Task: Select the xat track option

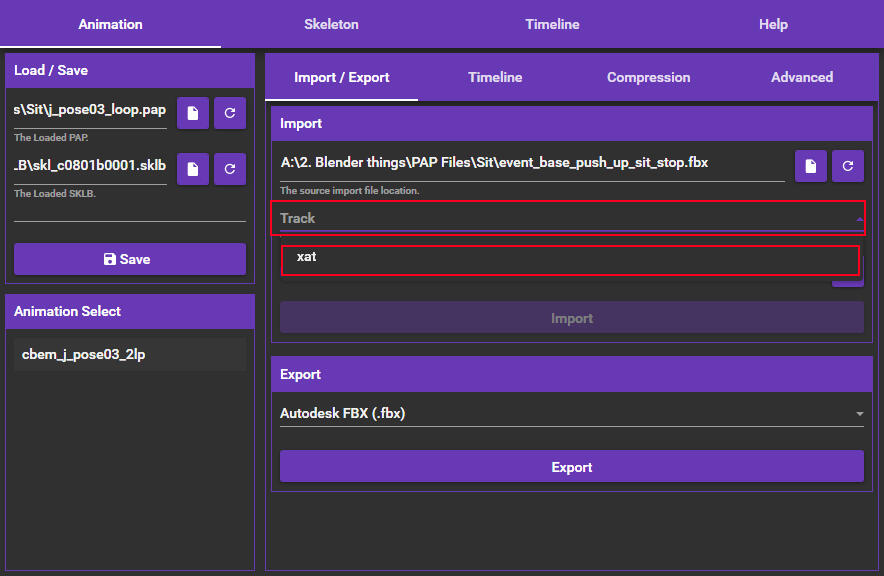Action: point(570,259)
